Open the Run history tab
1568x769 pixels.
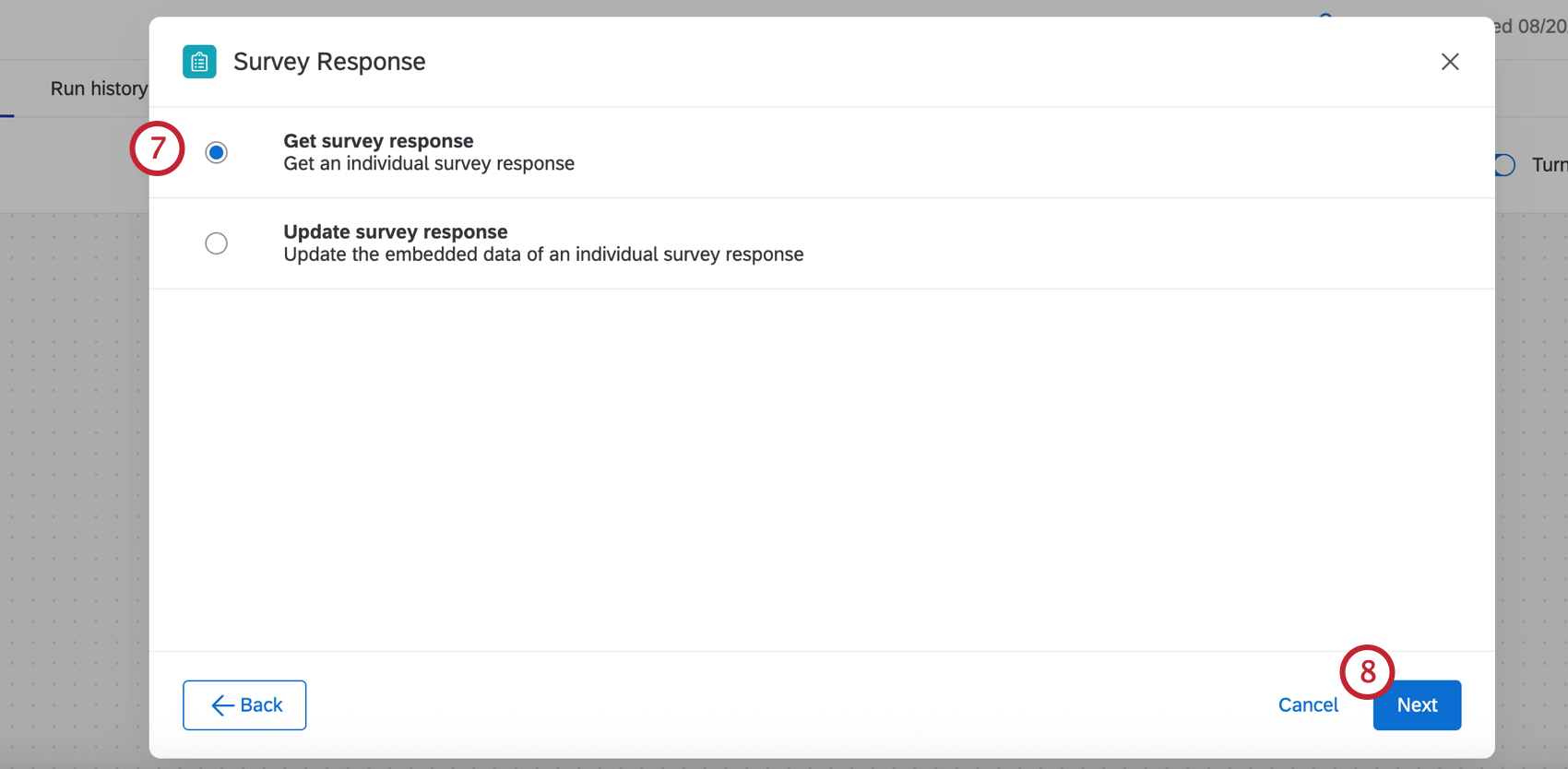[99, 89]
